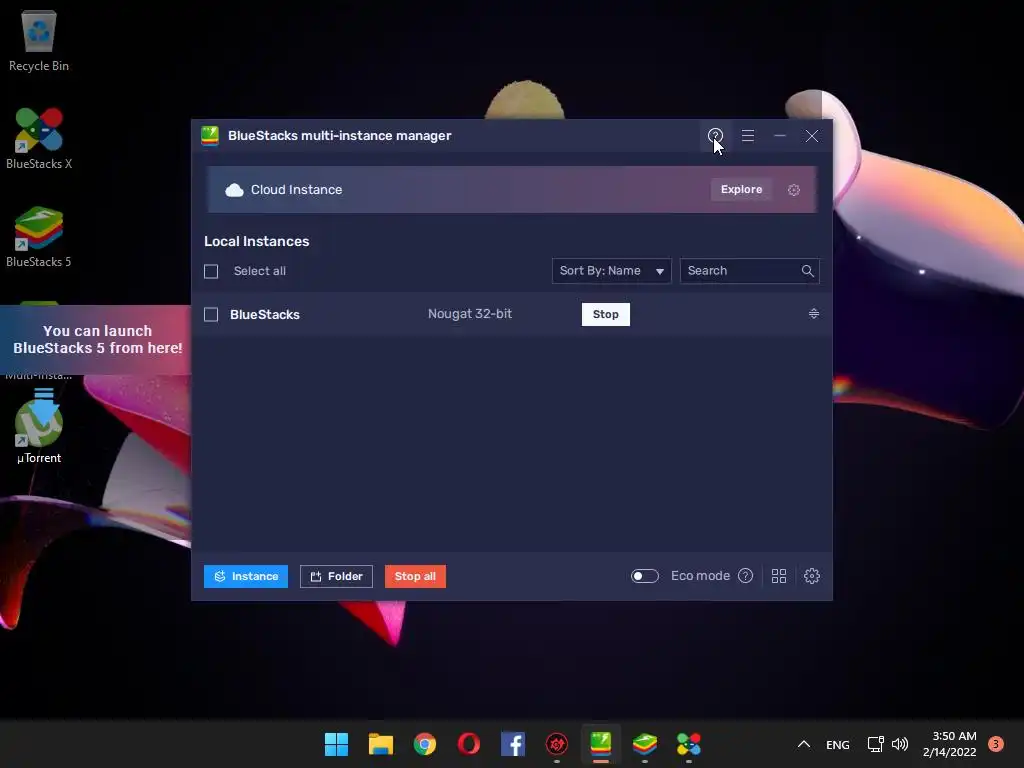1024x768 pixels.
Task: Click the Nougat 32-bit text
Action: pos(470,314)
